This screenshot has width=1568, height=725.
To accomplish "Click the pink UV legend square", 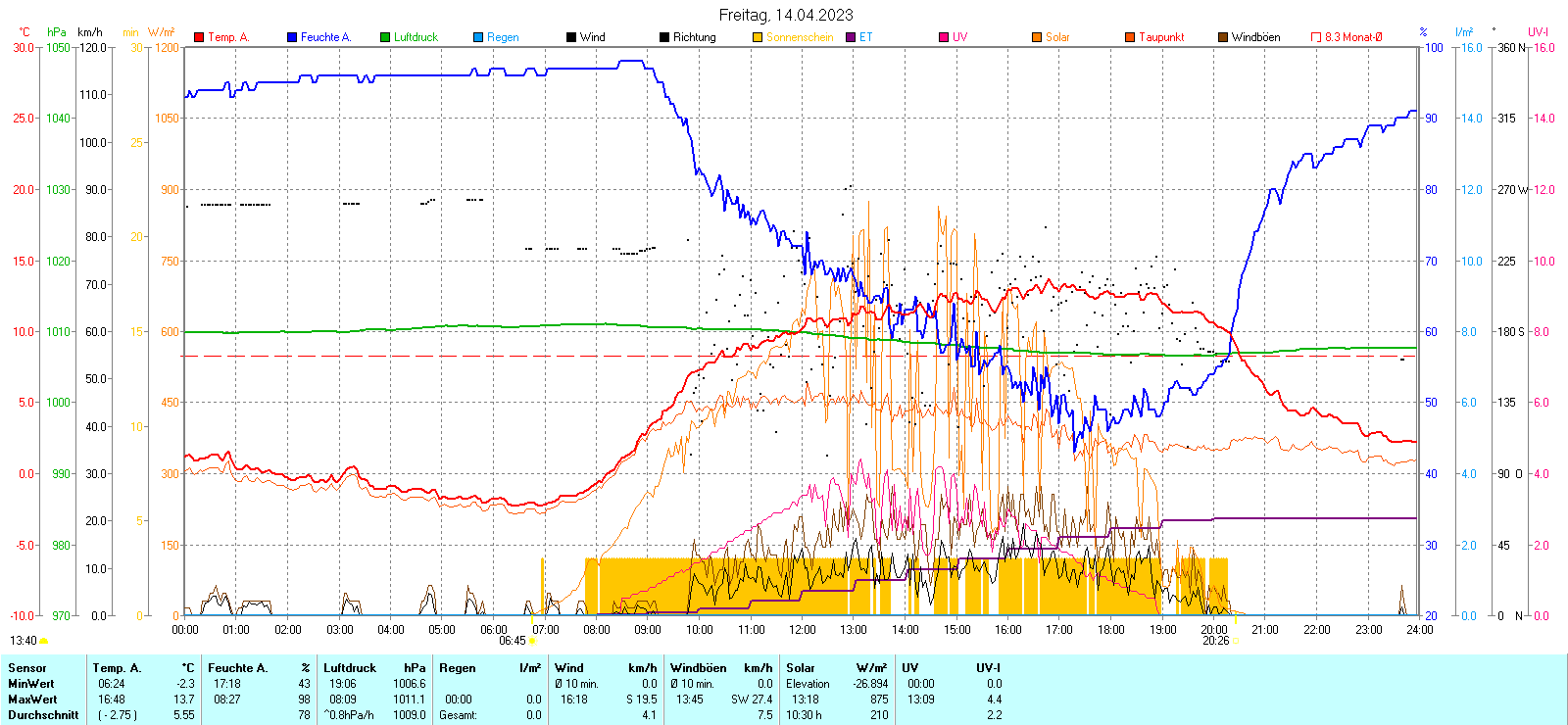I will (944, 37).
